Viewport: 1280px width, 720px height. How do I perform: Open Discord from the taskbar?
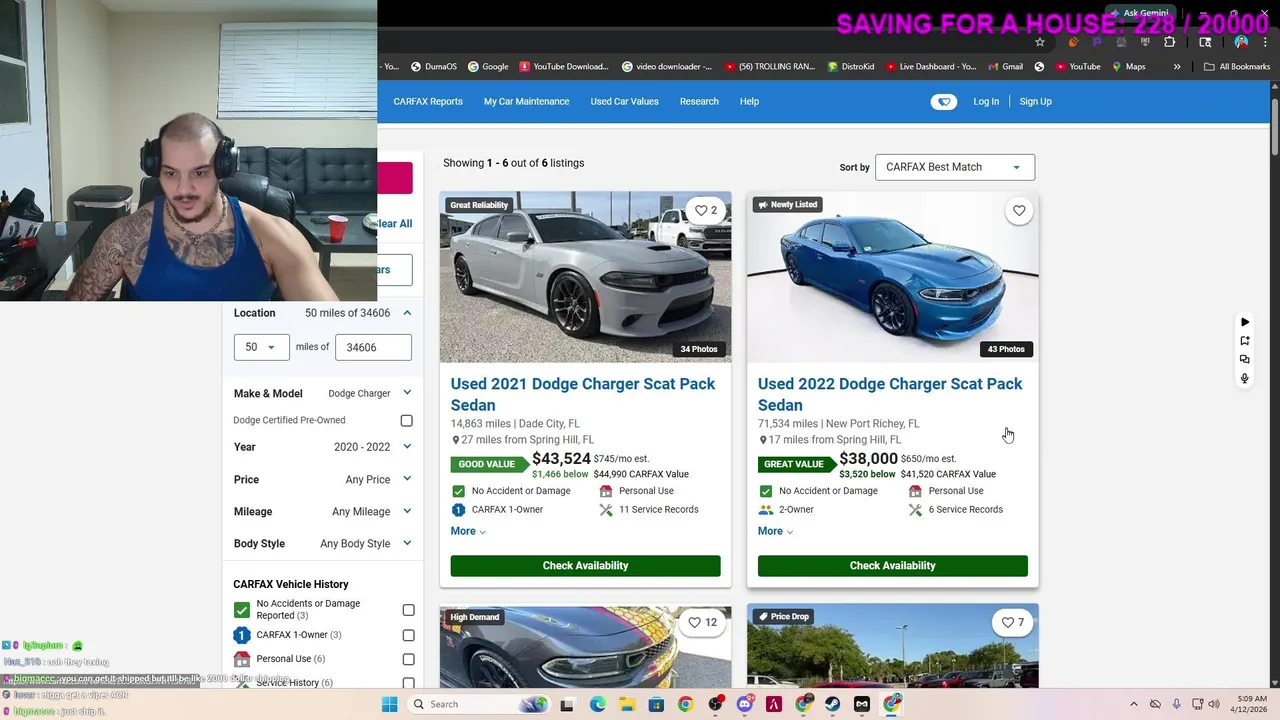tap(744, 704)
